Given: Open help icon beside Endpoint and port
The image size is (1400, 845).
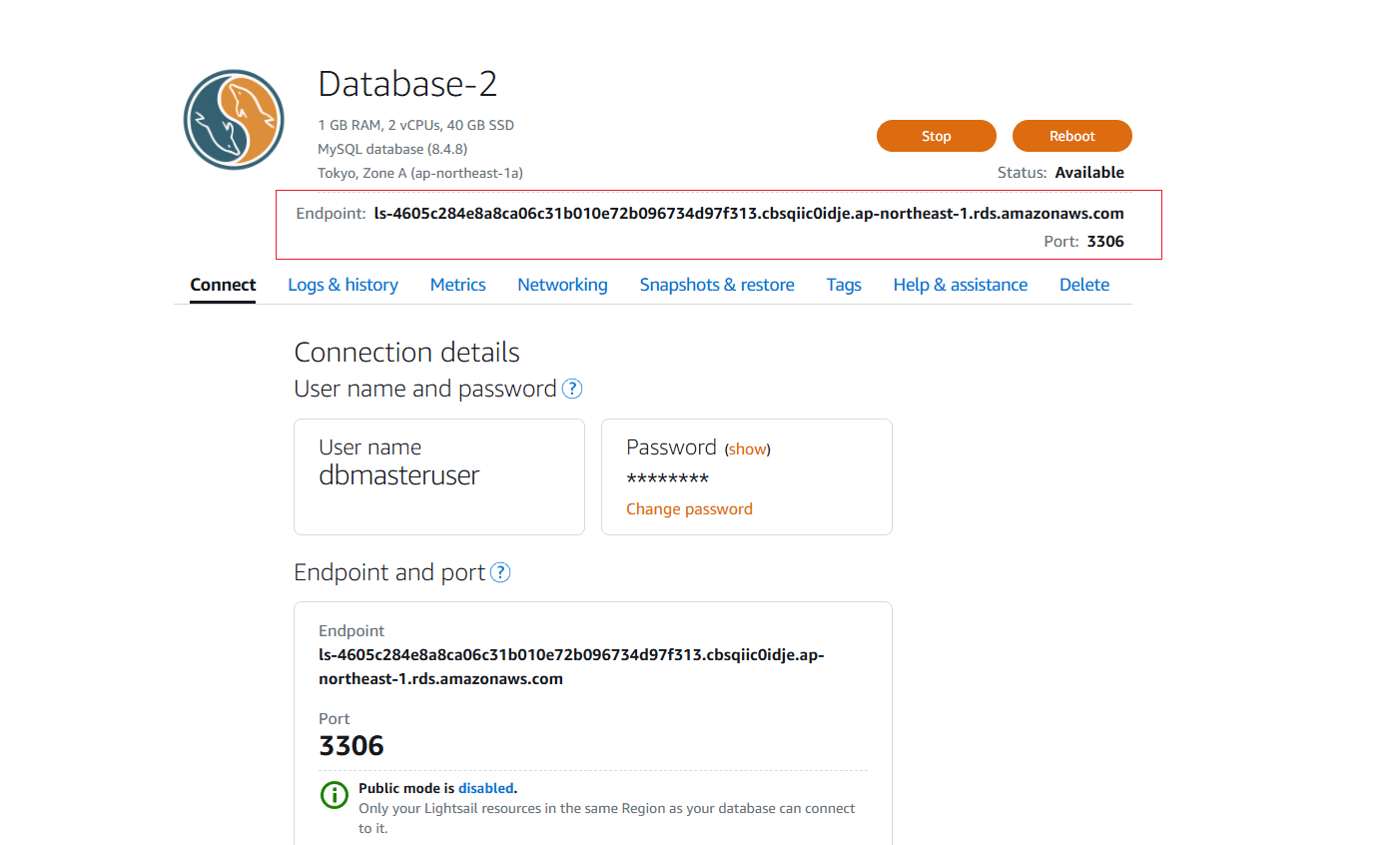Looking at the screenshot, I should 500,572.
